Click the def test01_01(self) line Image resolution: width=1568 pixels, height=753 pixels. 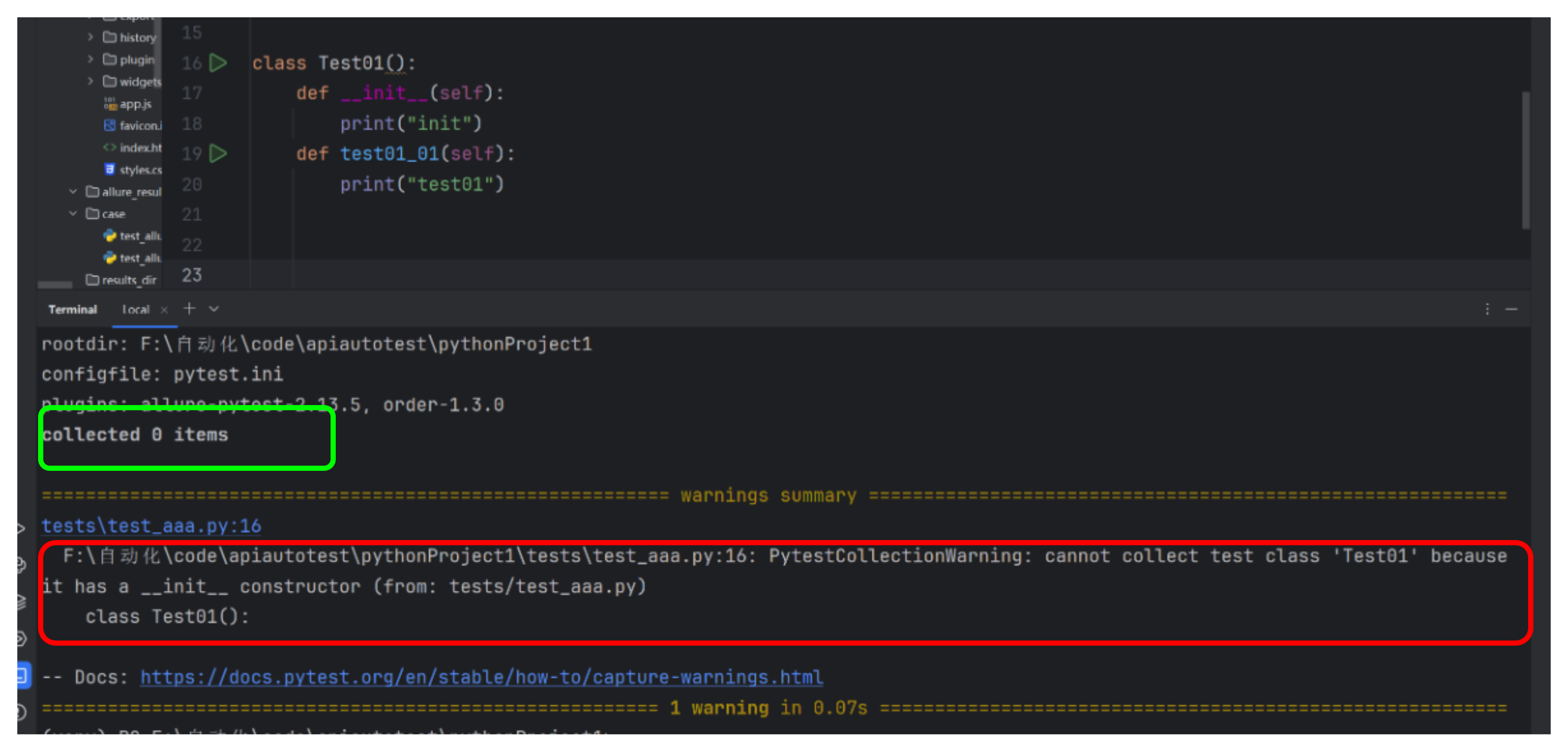[x=405, y=153]
